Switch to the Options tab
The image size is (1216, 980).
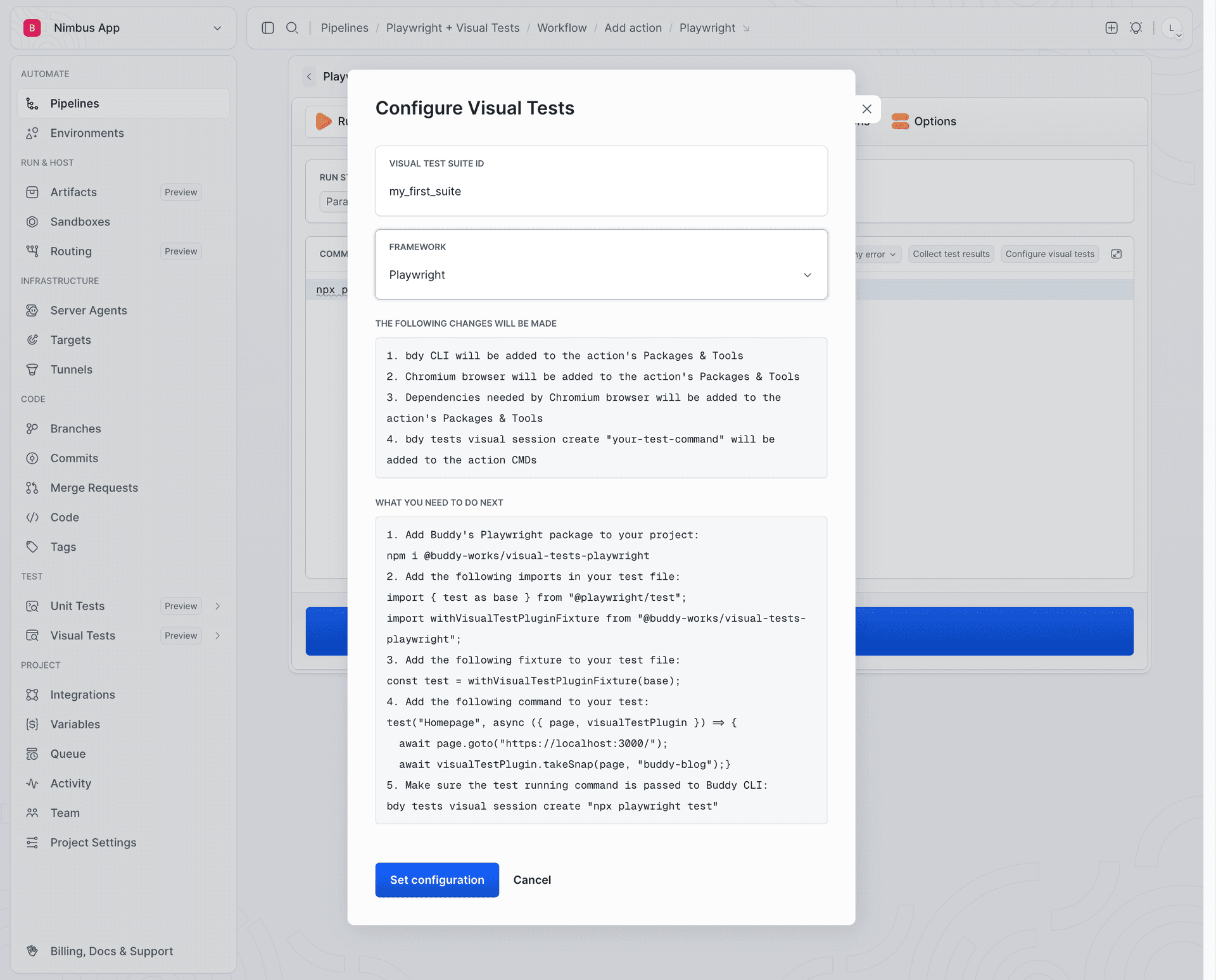924,121
